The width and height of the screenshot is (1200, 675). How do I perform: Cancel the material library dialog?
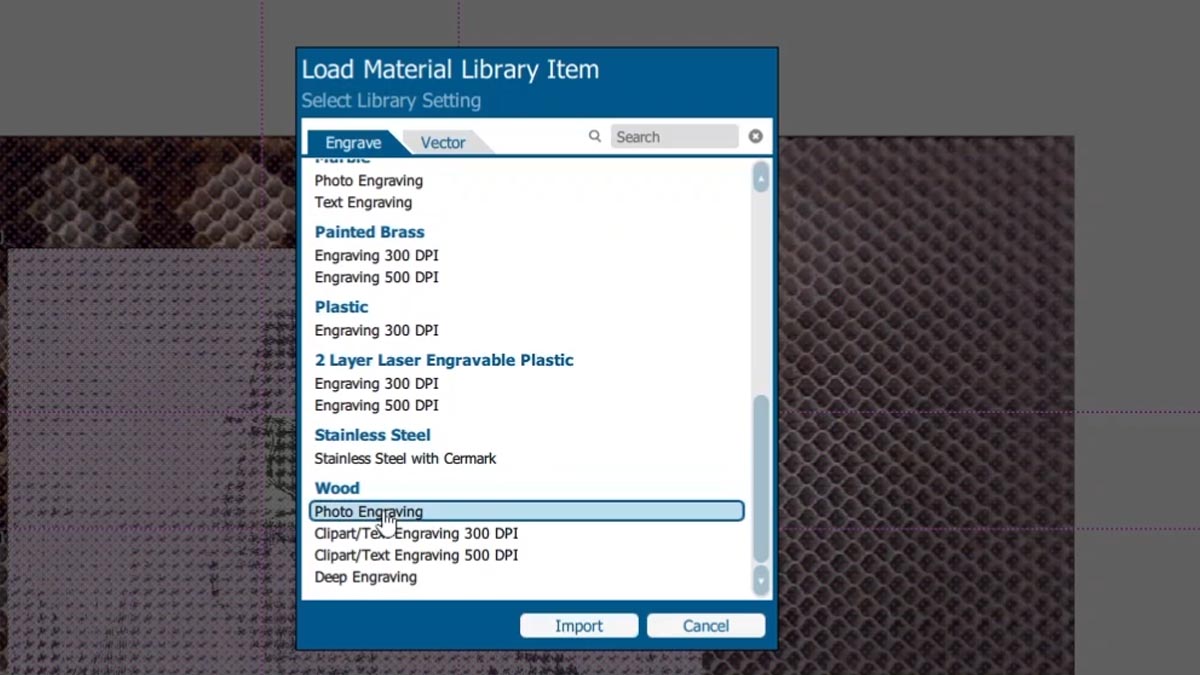(x=705, y=626)
